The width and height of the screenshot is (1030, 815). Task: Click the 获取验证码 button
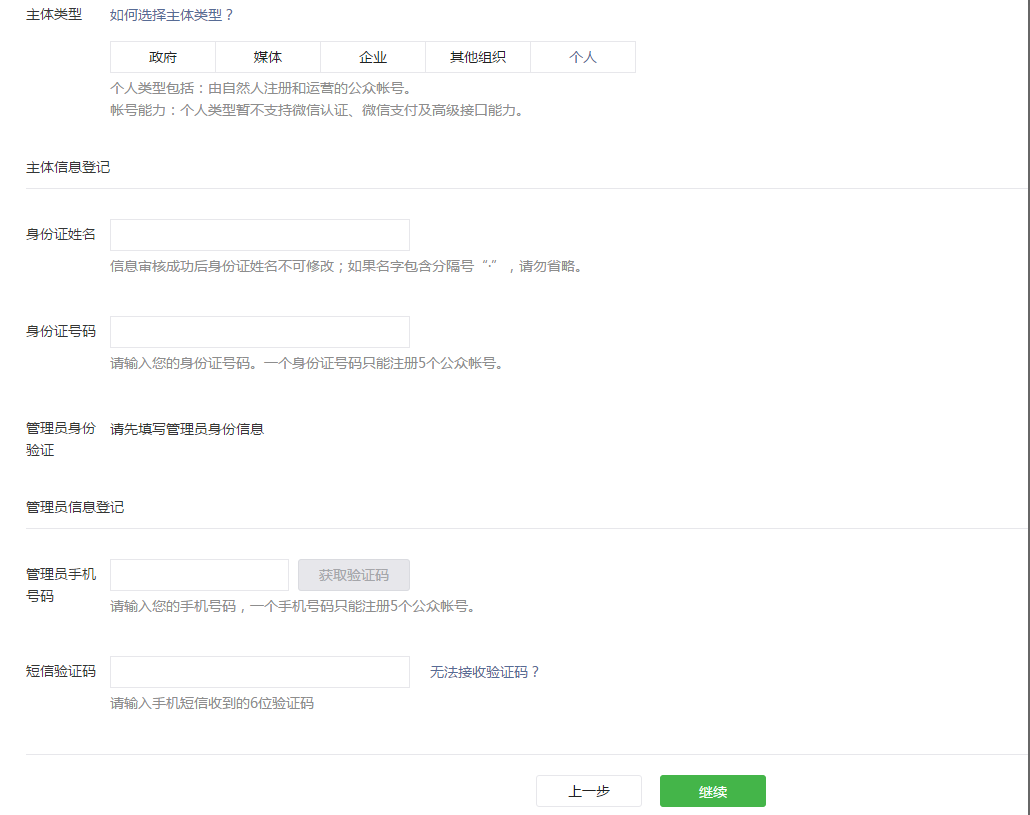354,575
